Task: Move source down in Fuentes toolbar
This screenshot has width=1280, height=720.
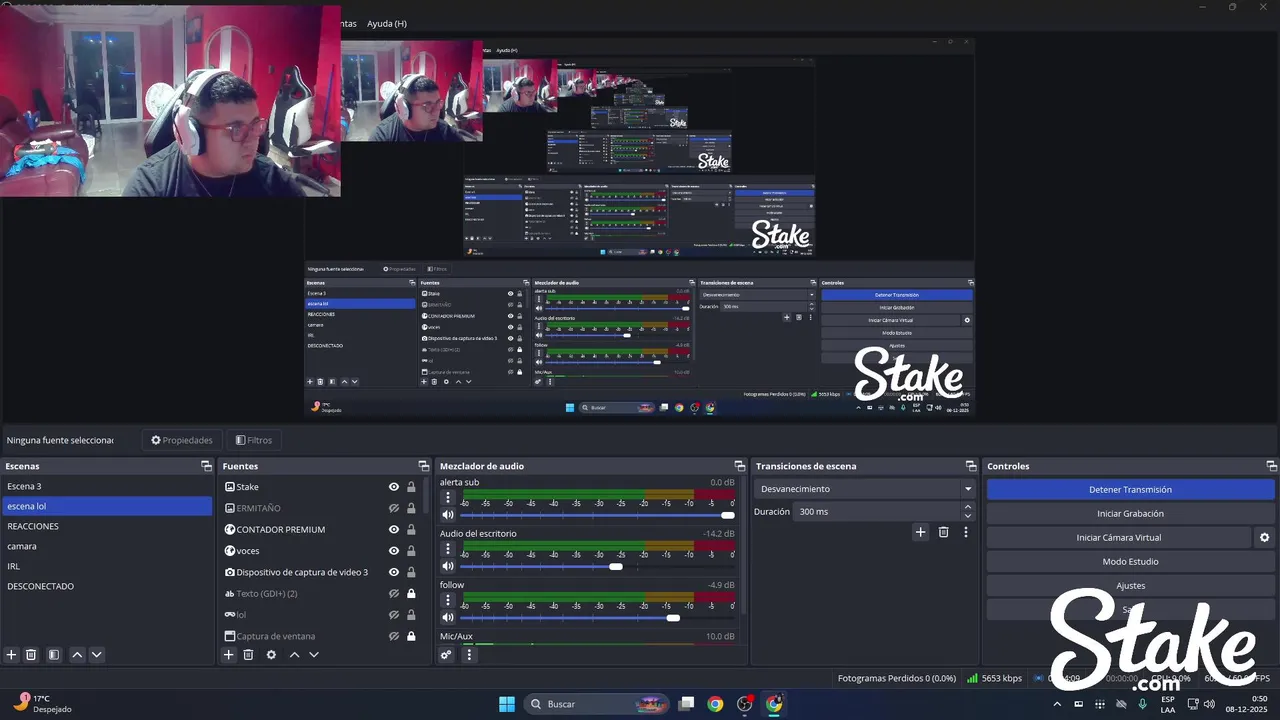Action: coord(314,655)
